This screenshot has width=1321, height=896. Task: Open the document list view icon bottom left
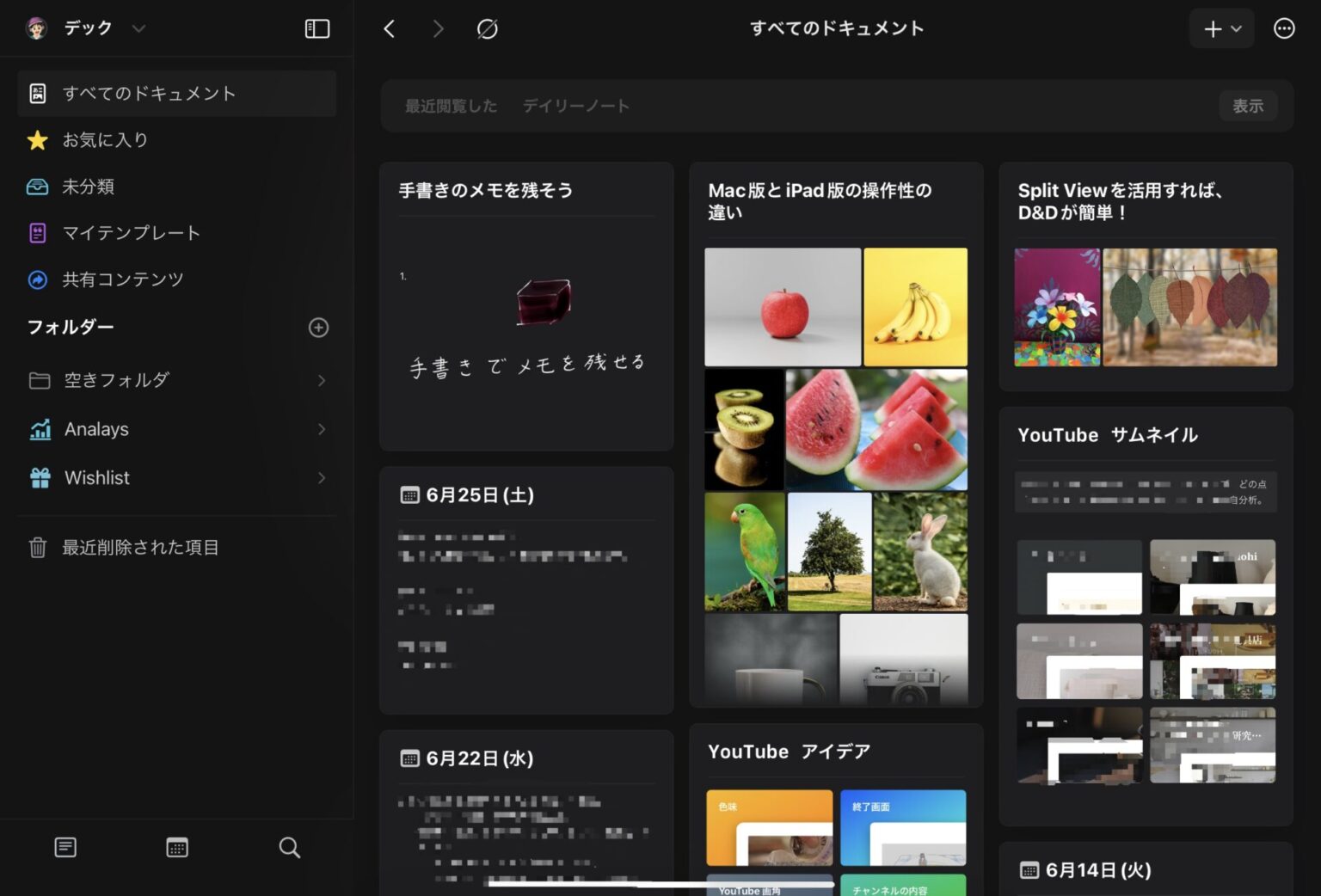click(65, 847)
